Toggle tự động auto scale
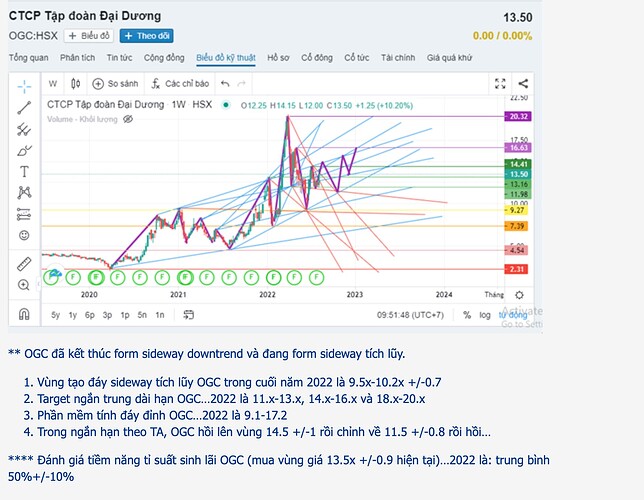 point(513,315)
